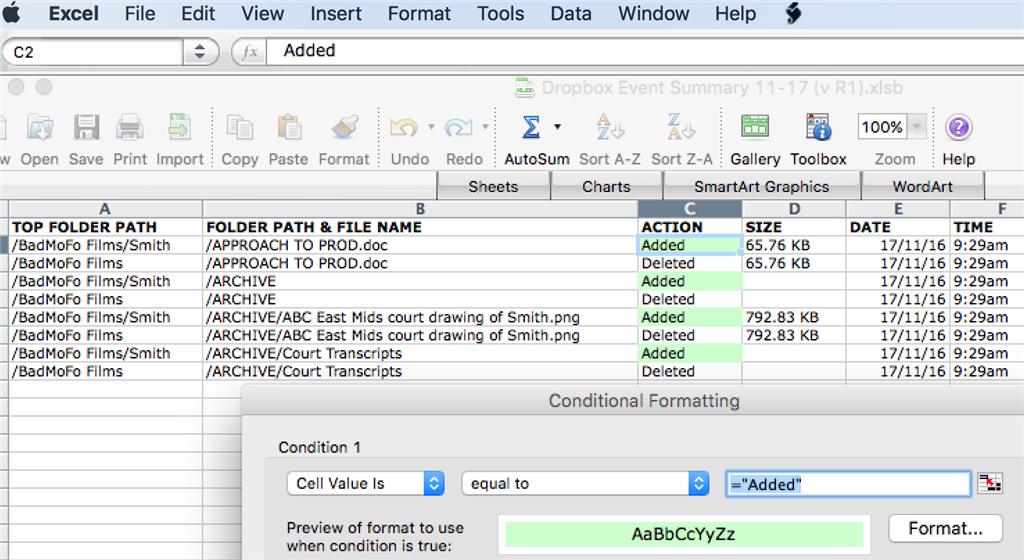Expand the AutoSum functions dropdown arrow
Viewport: 1024px width, 560px height.
click(x=557, y=127)
